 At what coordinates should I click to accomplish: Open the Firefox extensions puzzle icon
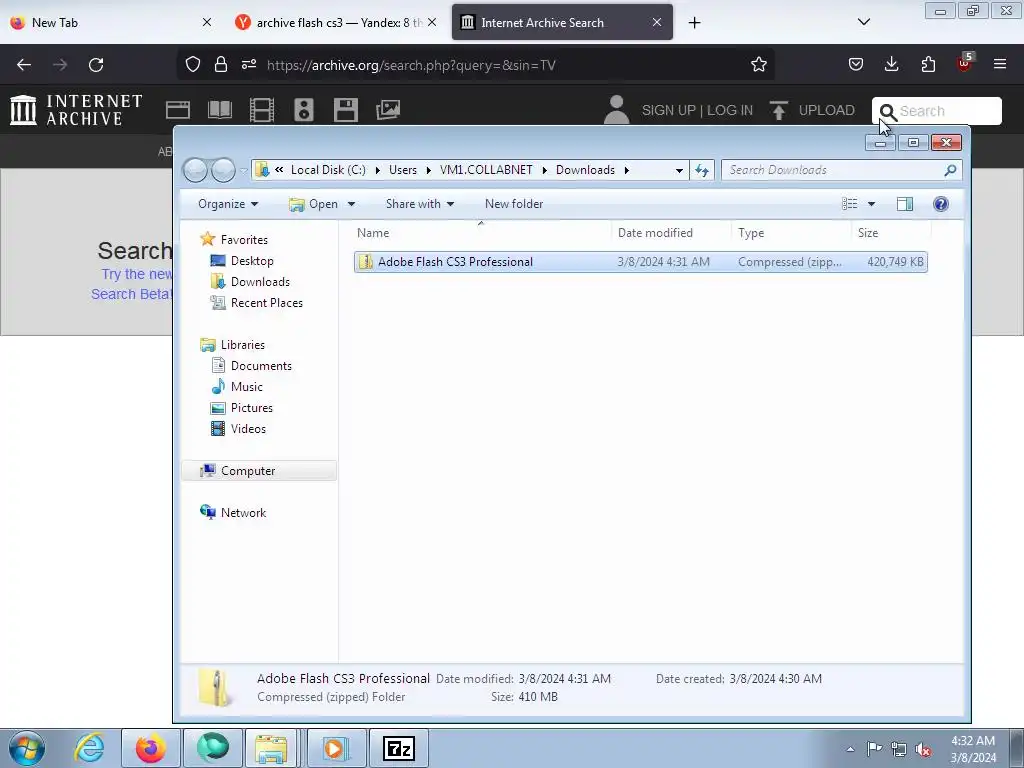(928, 64)
